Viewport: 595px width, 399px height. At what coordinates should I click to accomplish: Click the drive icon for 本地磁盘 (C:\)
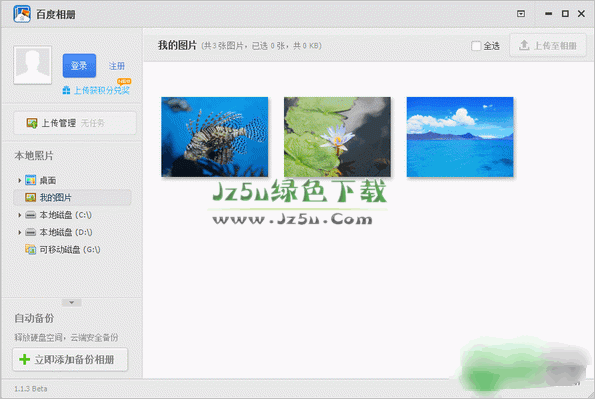coord(30,215)
